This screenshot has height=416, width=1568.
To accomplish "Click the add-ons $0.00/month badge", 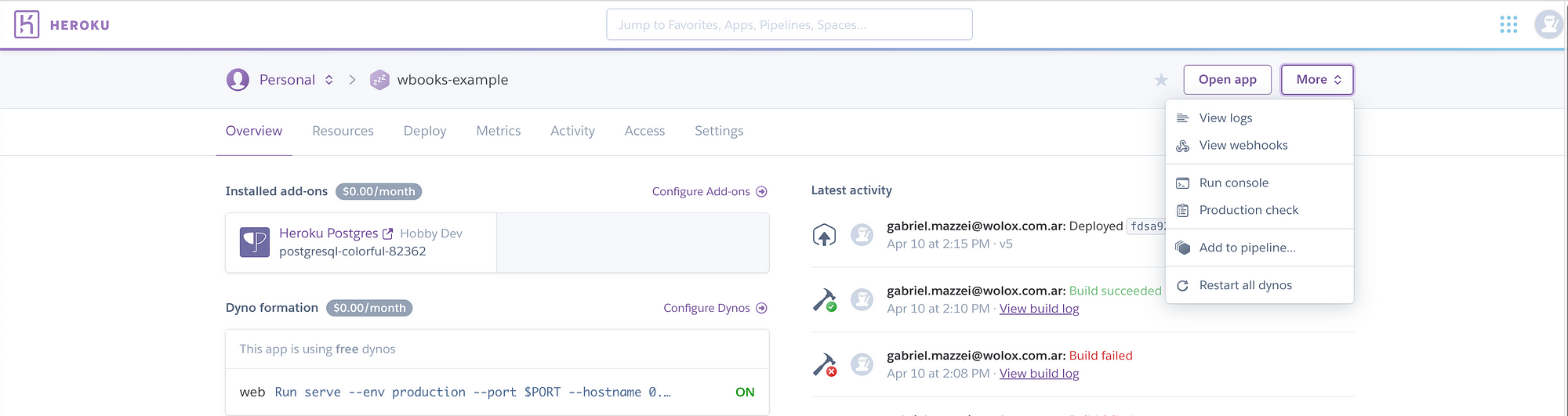I will coord(379,192).
